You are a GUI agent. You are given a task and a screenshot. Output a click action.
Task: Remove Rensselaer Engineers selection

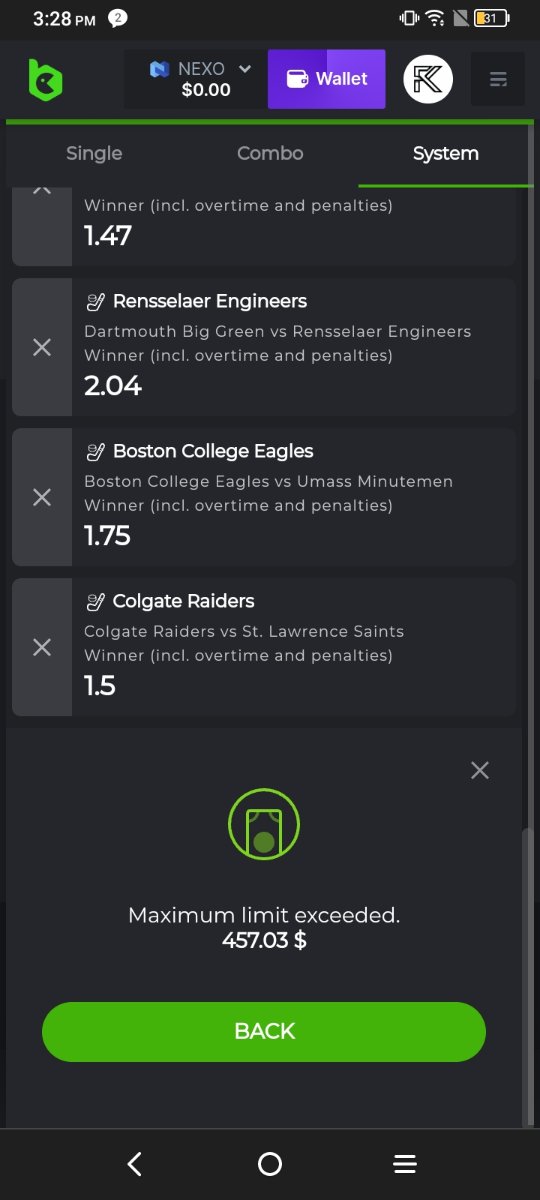click(42, 347)
